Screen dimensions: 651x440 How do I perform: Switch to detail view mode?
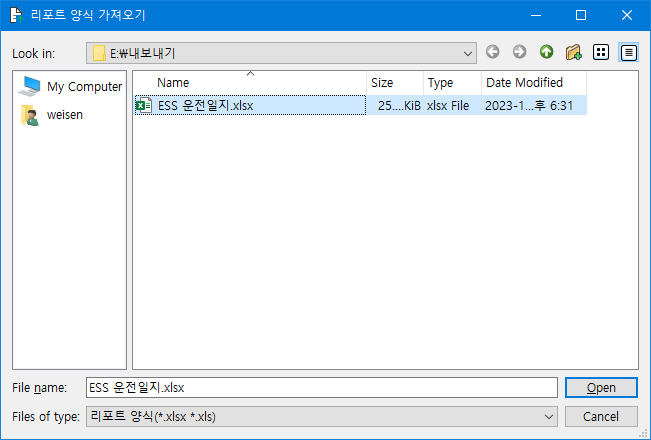629,53
